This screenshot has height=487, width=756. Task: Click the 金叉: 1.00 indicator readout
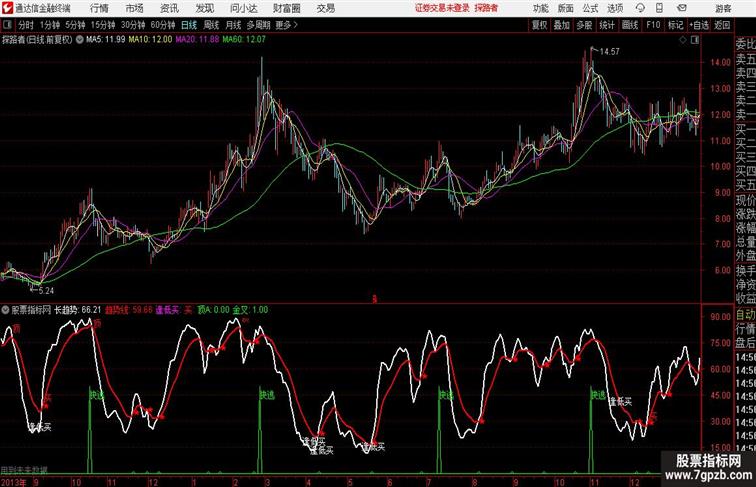click(x=250, y=310)
